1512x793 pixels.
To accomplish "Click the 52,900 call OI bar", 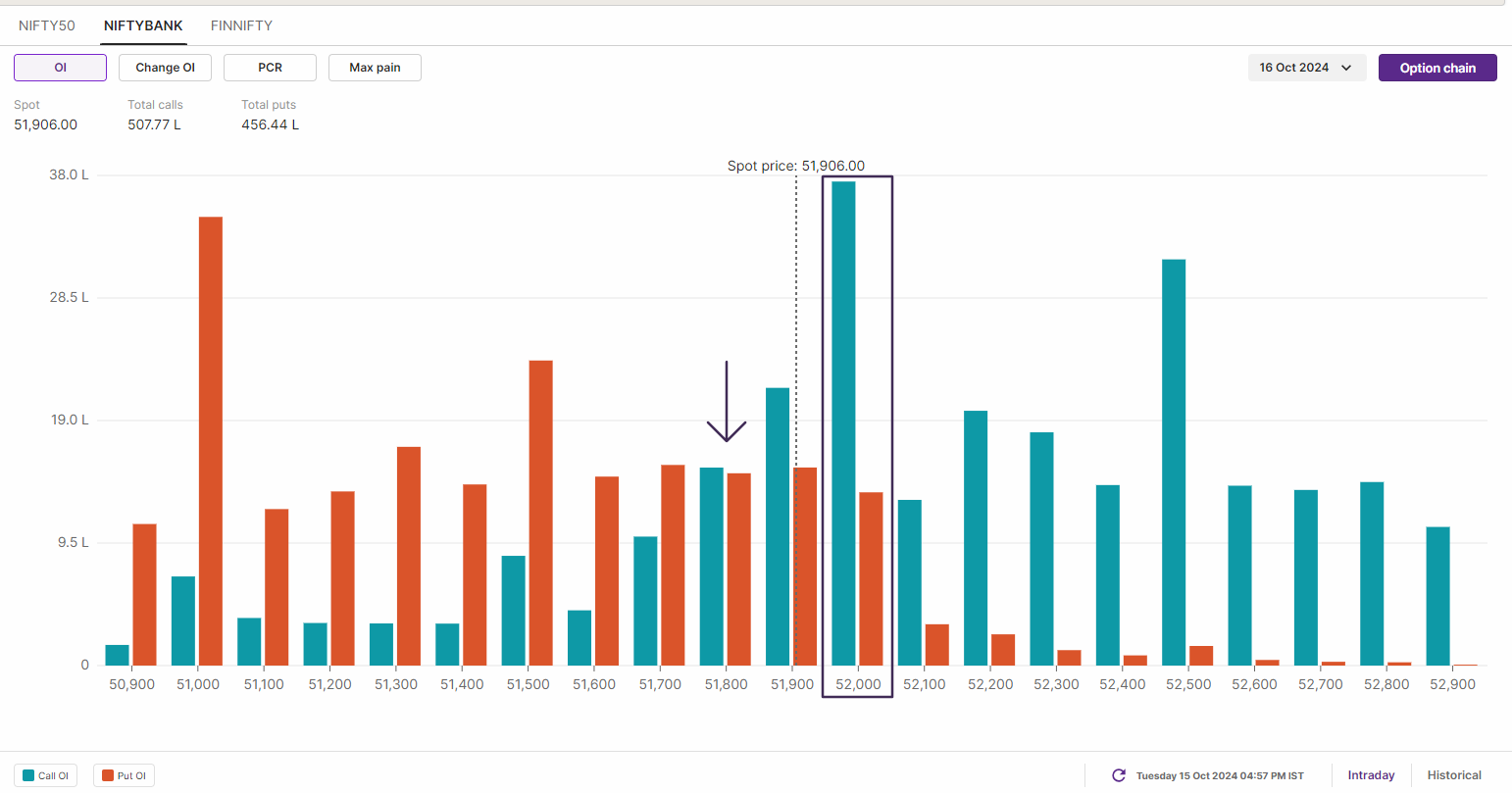I will point(1437,596).
